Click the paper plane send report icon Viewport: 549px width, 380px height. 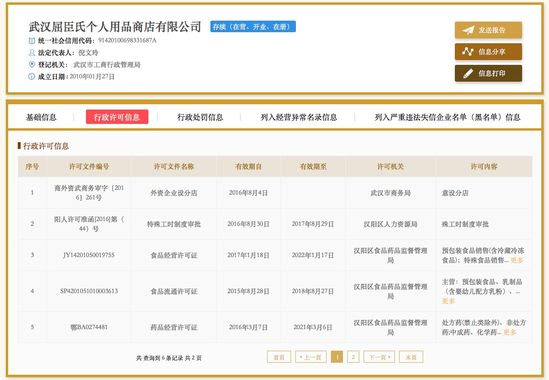coord(468,30)
